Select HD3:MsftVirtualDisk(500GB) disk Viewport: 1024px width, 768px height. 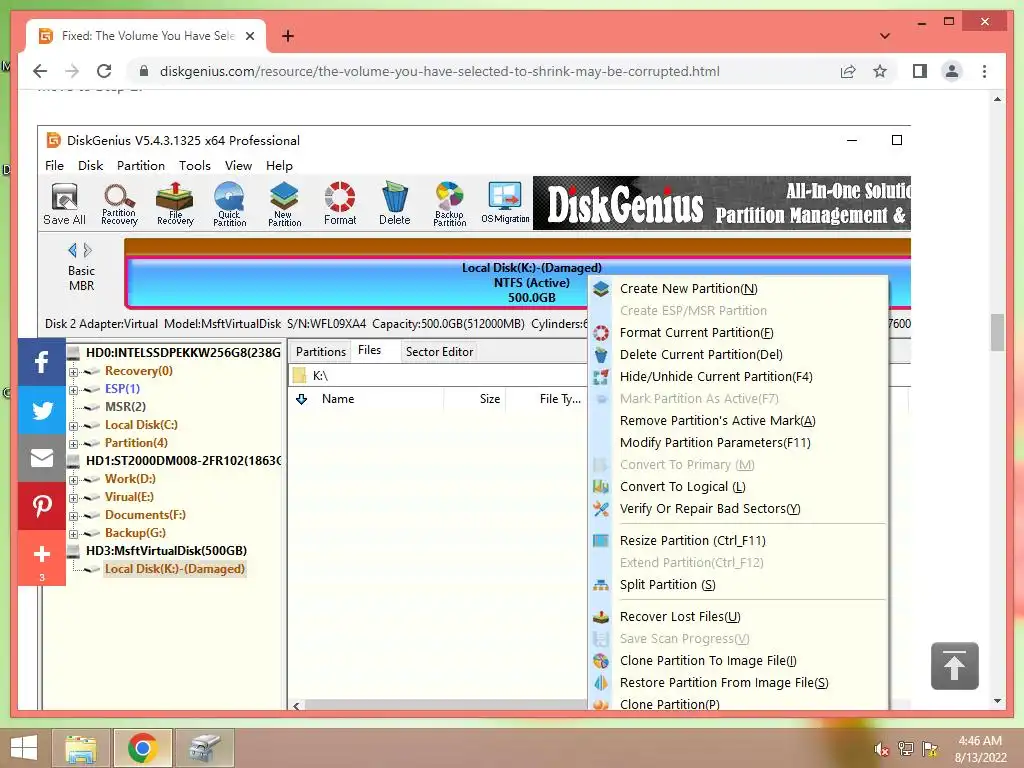(x=166, y=551)
